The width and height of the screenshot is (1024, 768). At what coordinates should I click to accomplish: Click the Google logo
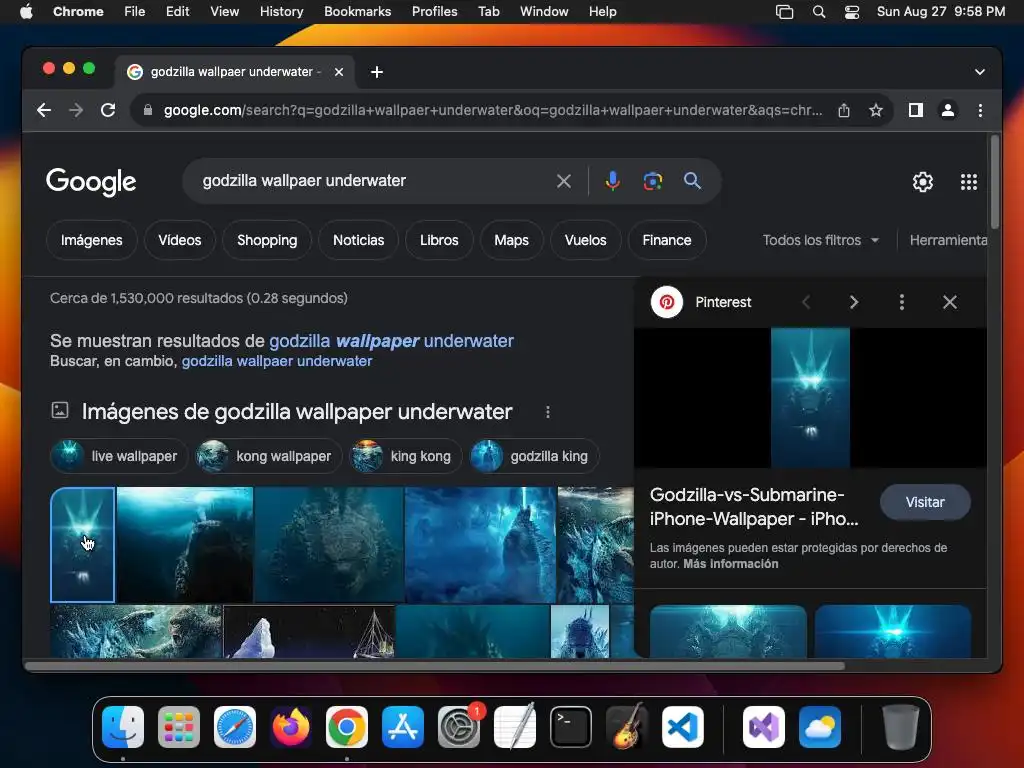[x=91, y=182]
